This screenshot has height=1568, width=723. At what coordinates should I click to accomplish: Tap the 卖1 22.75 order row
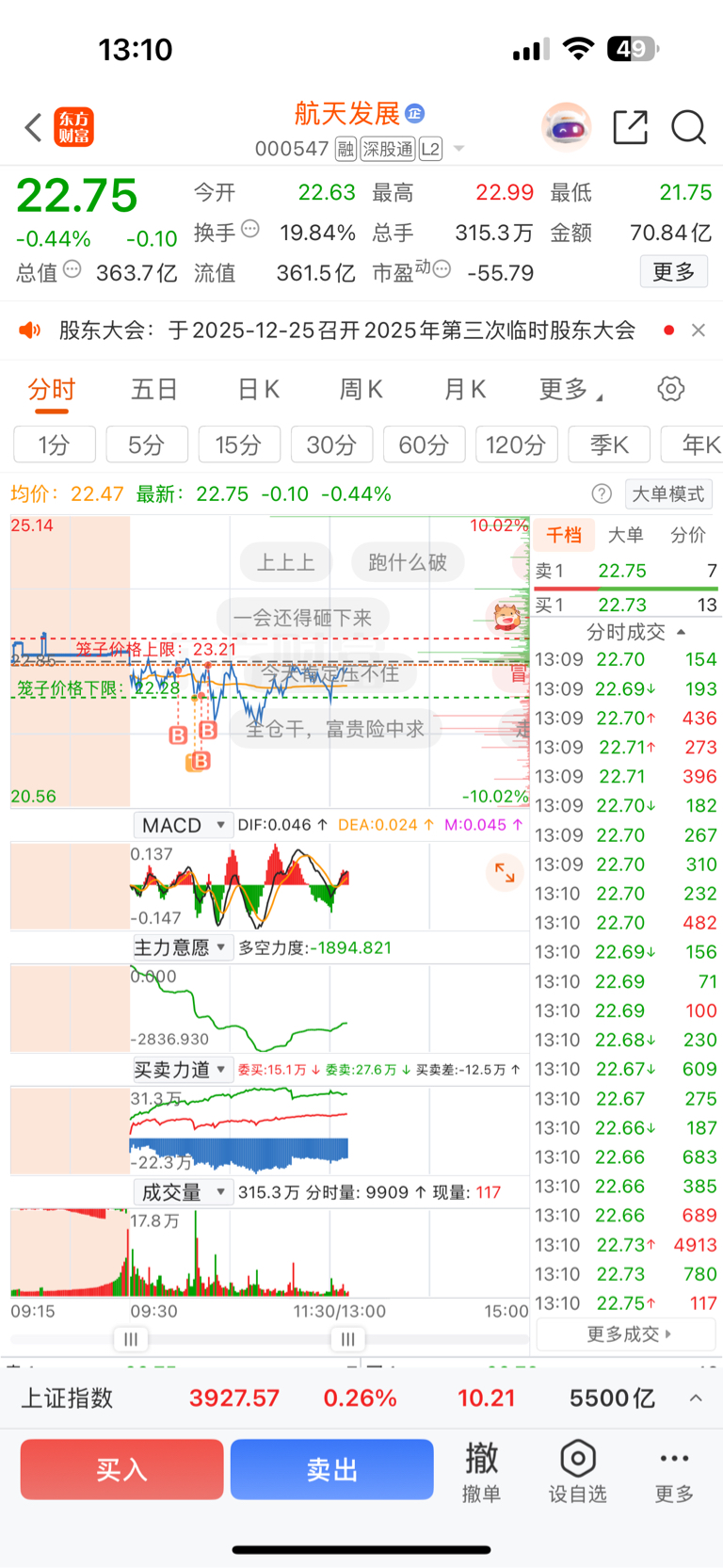[626, 571]
